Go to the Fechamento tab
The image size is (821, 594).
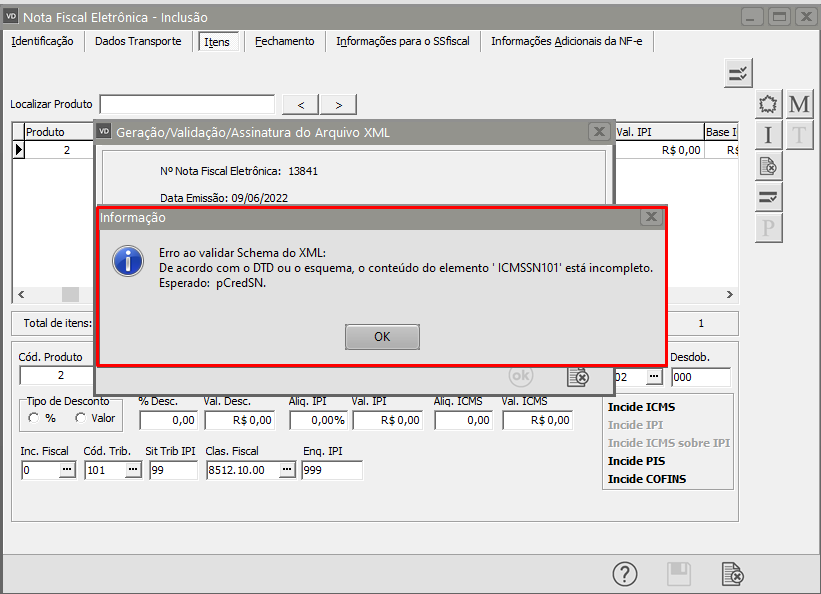pos(285,41)
